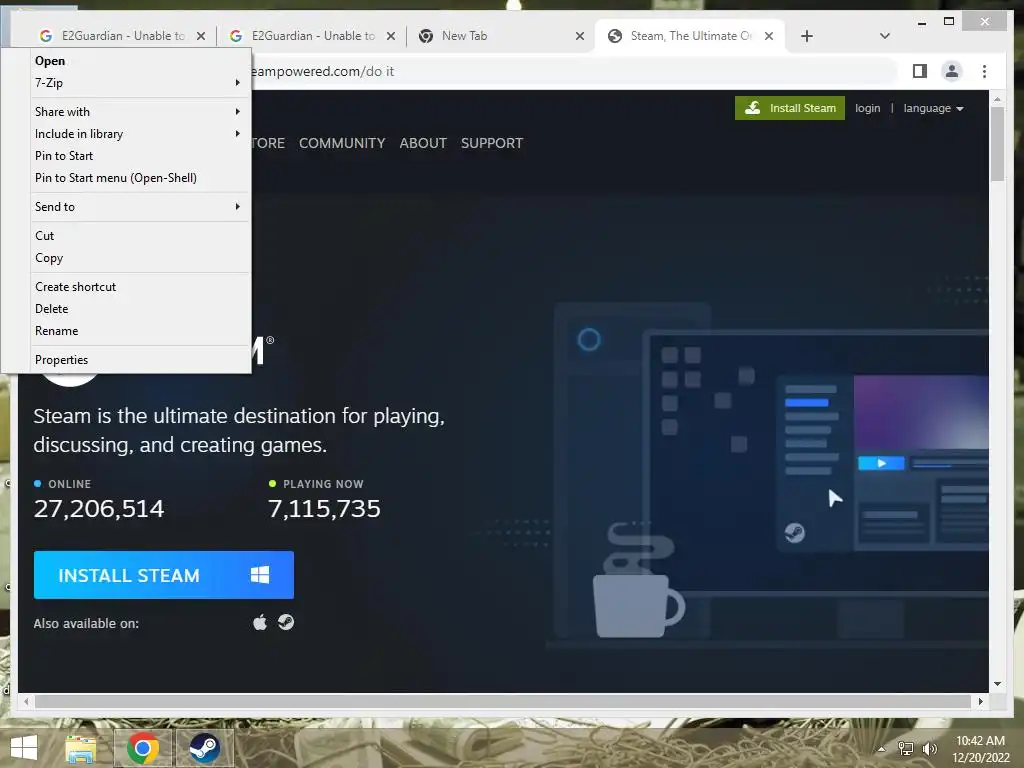Select the Steam, The Ultimate tab

[690, 36]
